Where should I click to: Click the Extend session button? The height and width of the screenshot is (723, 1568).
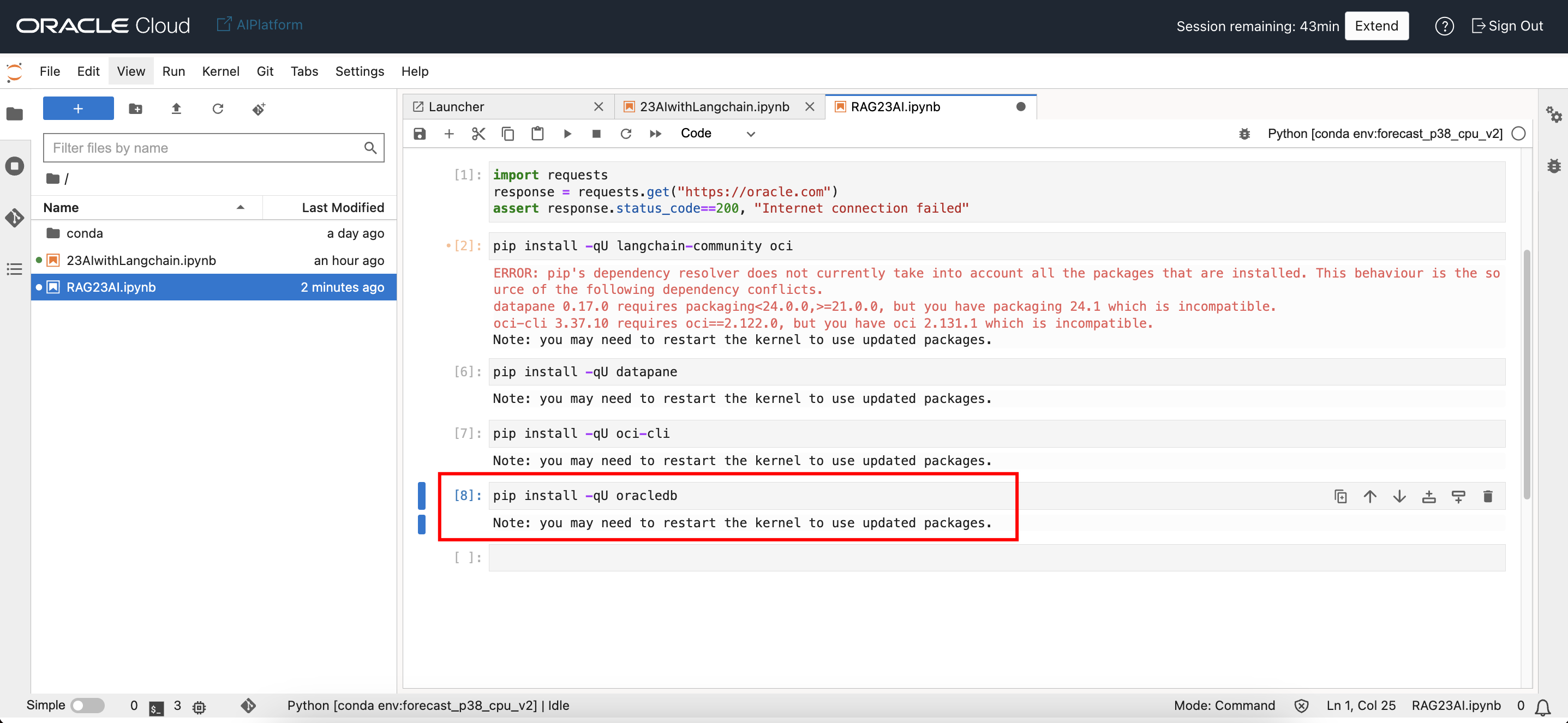coord(1375,26)
